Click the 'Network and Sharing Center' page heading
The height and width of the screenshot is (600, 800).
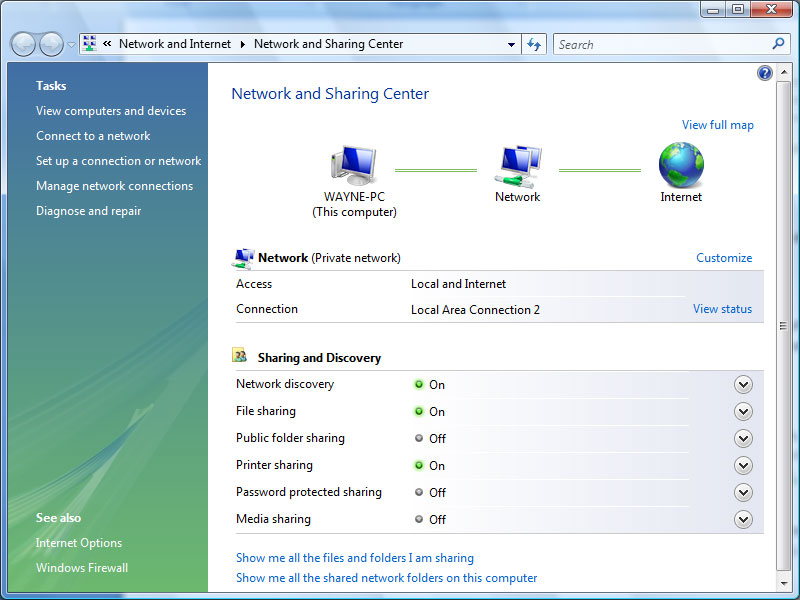coord(330,93)
